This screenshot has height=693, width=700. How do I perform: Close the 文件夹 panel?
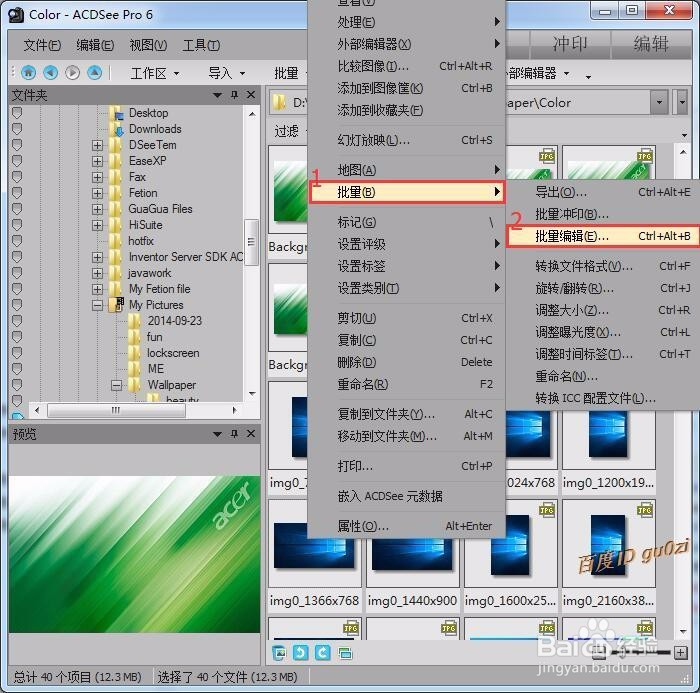(251, 95)
